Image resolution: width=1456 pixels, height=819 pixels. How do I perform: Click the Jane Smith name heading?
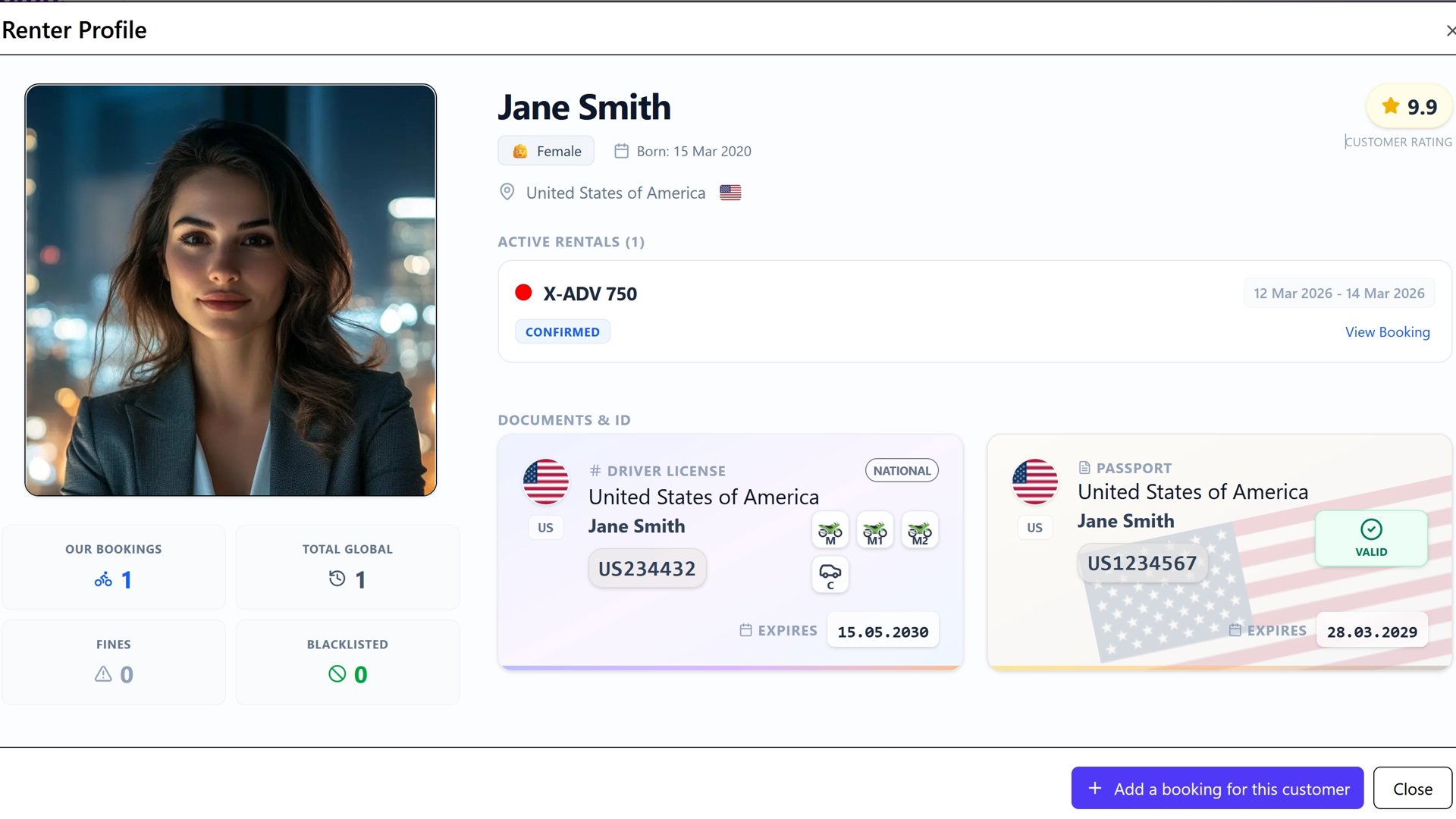584,107
